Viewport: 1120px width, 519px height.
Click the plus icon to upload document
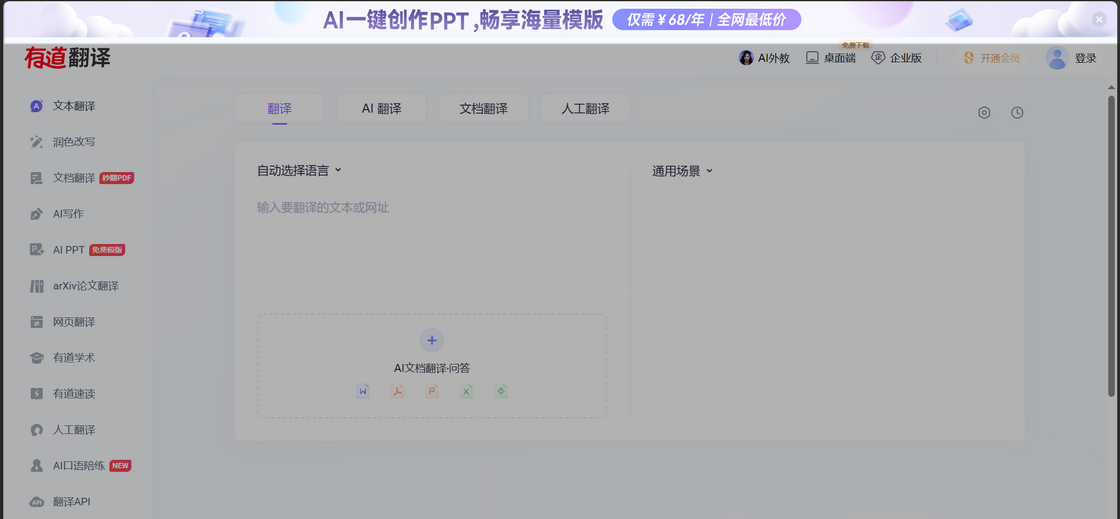pyautogui.click(x=431, y=341)
